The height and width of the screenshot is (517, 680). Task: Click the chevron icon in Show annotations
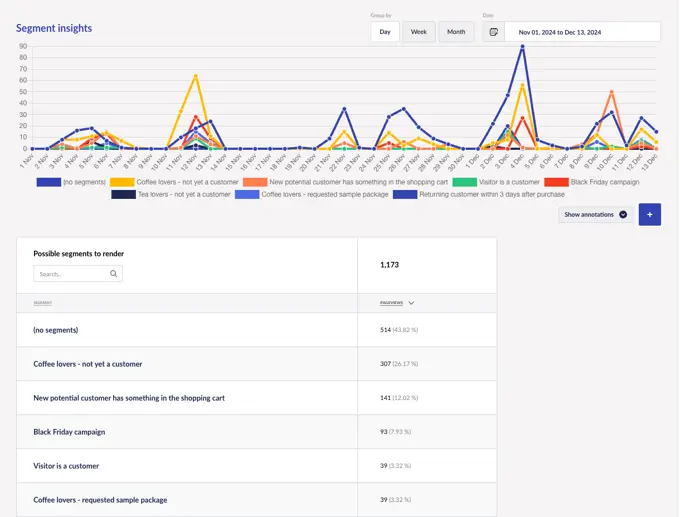[623, 214]
